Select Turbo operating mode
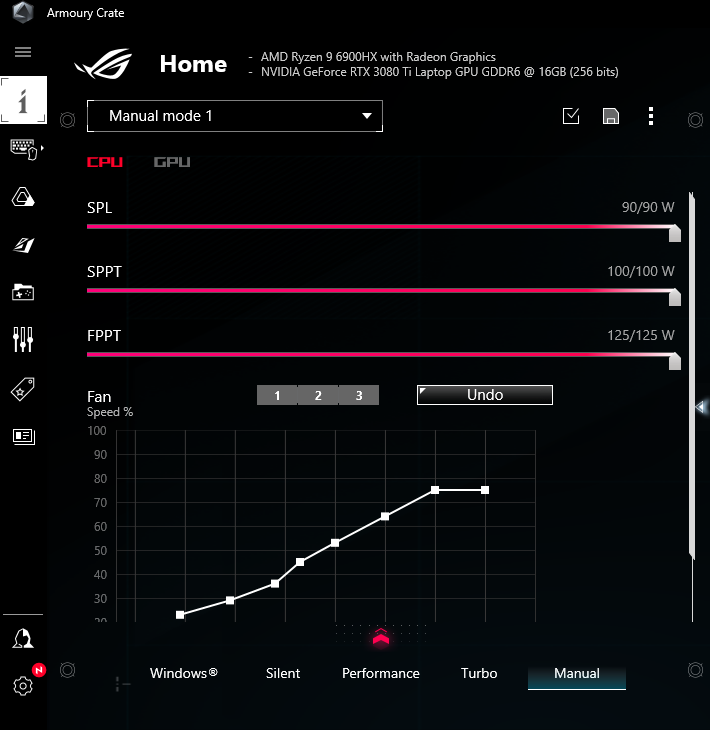 (x=479, y=673)
